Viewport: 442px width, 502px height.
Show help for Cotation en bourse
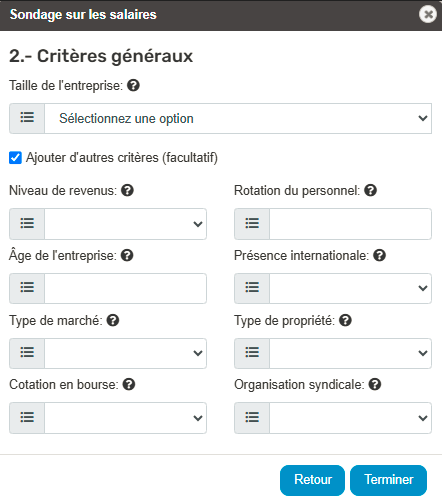(x=129, y=384)
